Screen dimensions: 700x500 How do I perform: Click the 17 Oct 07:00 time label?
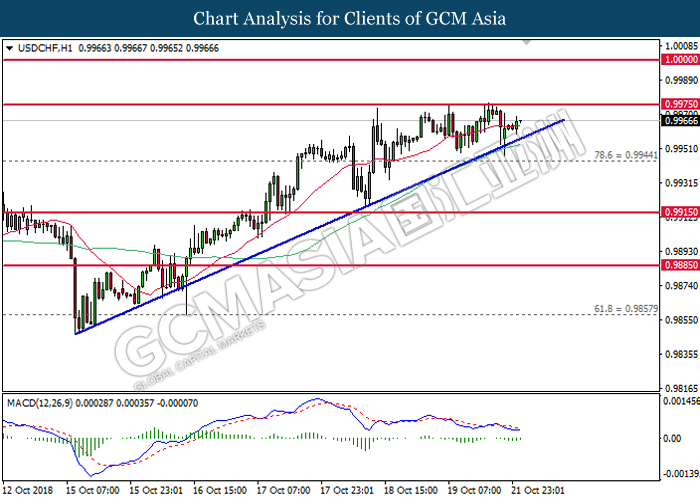click(x=283, y=490)
